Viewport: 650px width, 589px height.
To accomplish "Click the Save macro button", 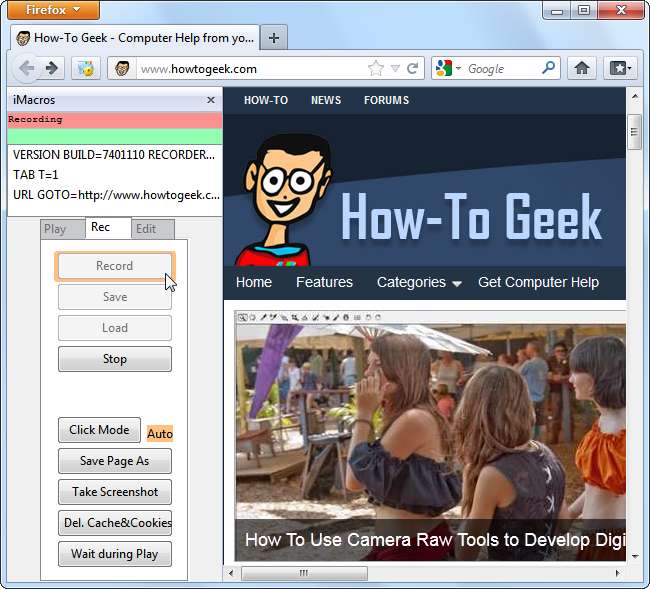I will [x=114, y=297].
